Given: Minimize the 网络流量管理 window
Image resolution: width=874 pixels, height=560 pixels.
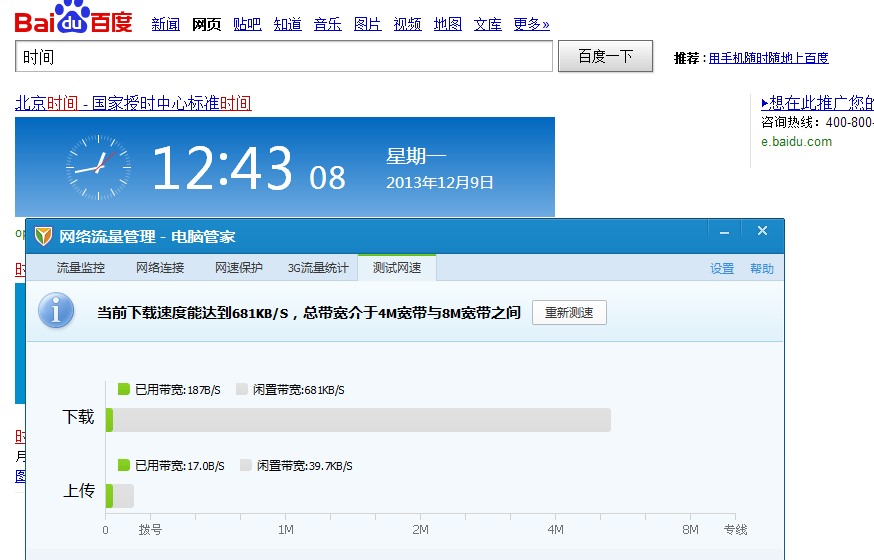Looking at the screenshot, I should (724, 232).
